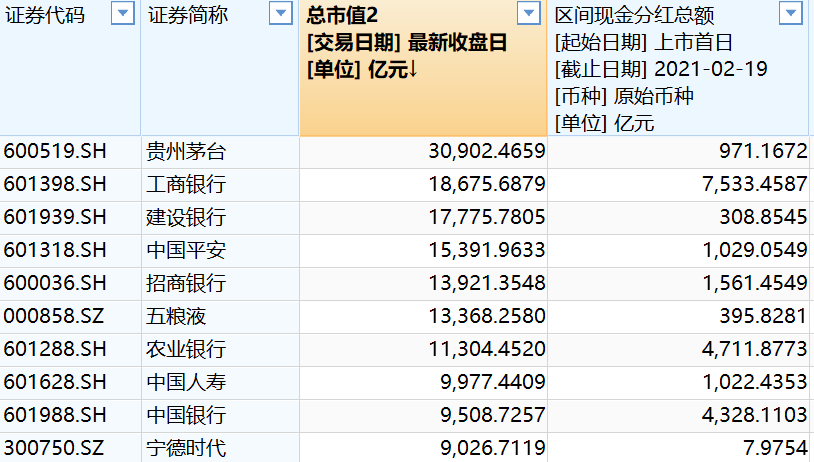Click the 招商银行 name cell

[220, 283]
